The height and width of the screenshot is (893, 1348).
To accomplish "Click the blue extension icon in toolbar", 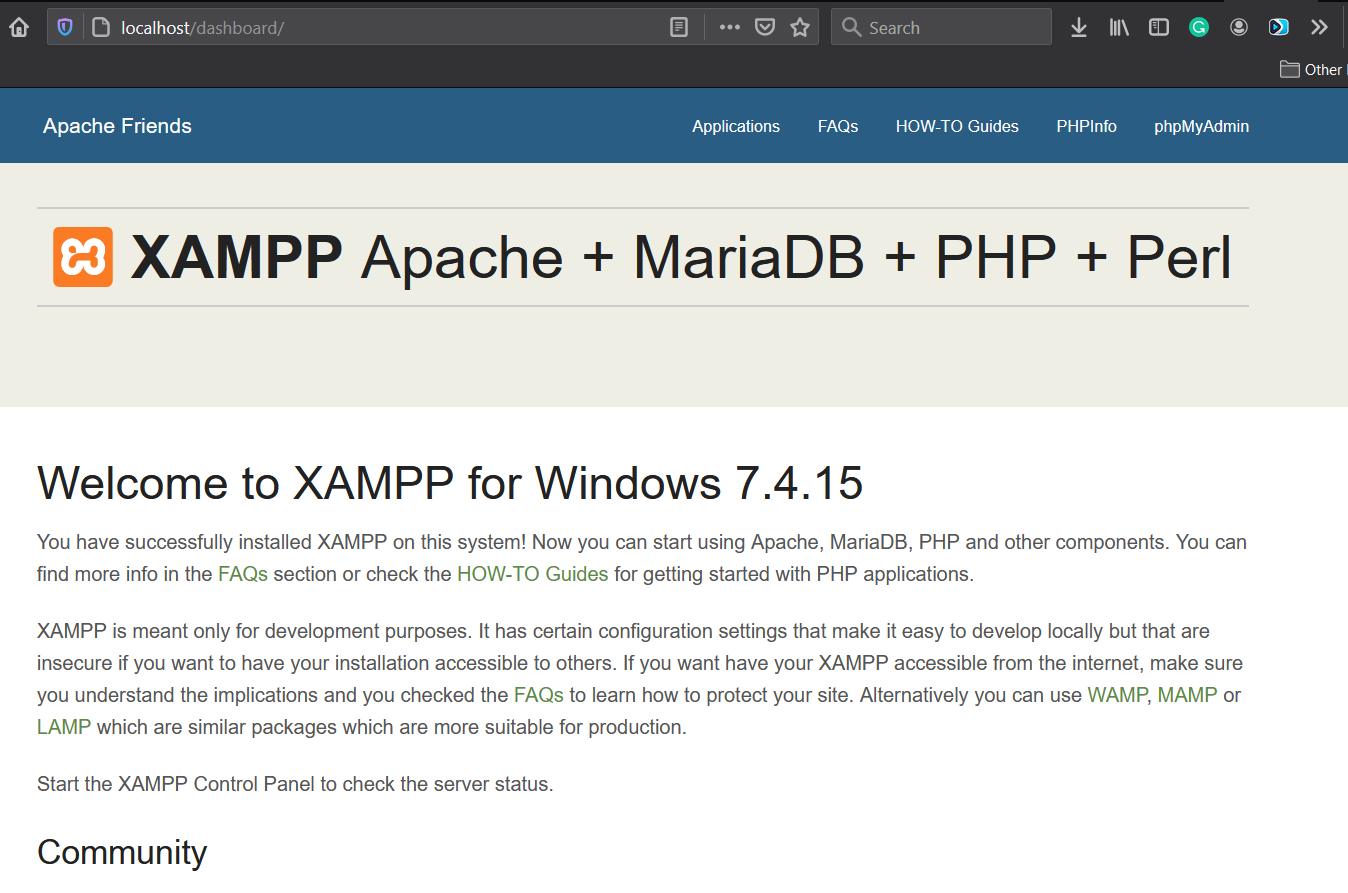I will coord(1279,28).
